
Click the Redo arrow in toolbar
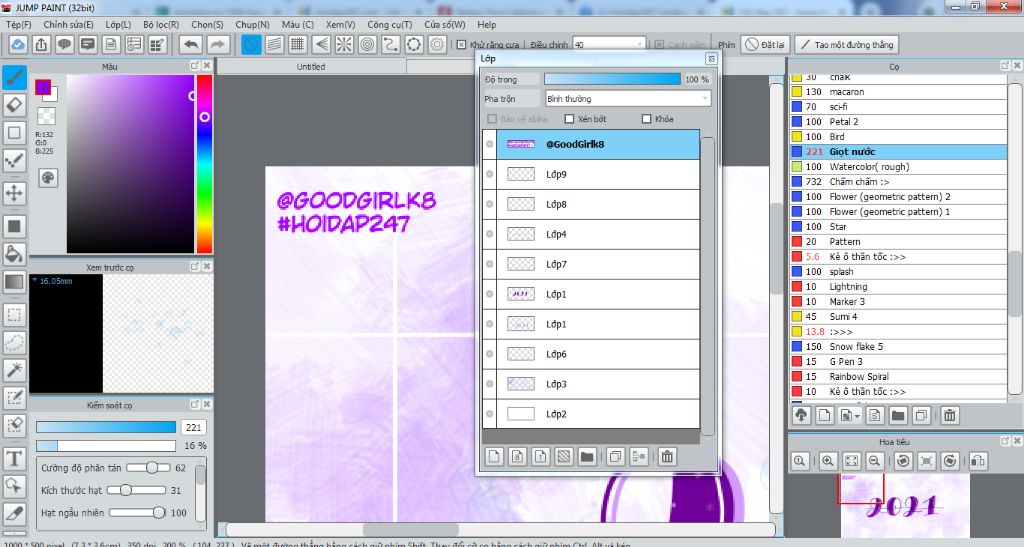click(218, 44)
